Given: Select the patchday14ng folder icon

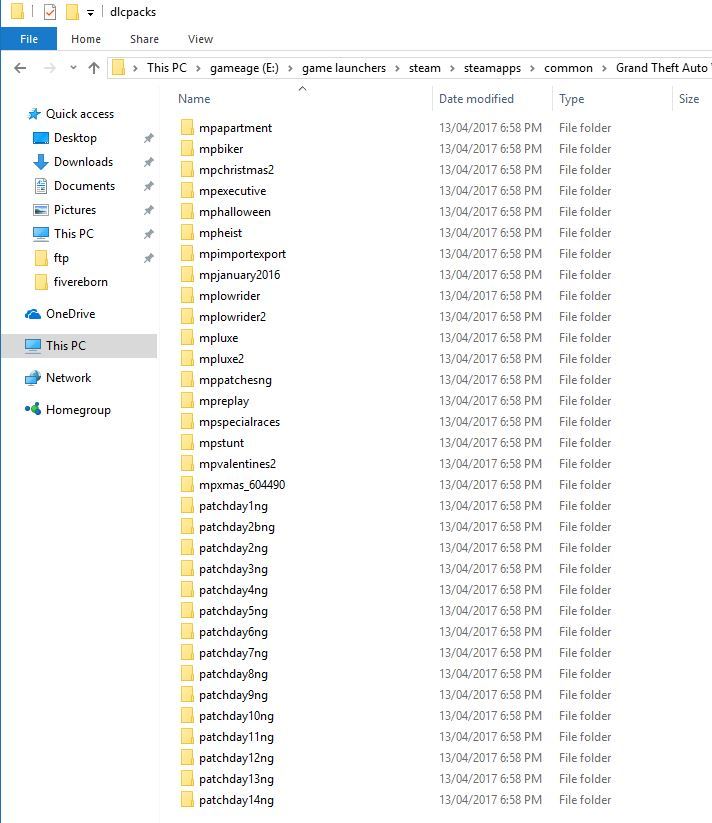Looking at the screenshot, I should (187, 799).
